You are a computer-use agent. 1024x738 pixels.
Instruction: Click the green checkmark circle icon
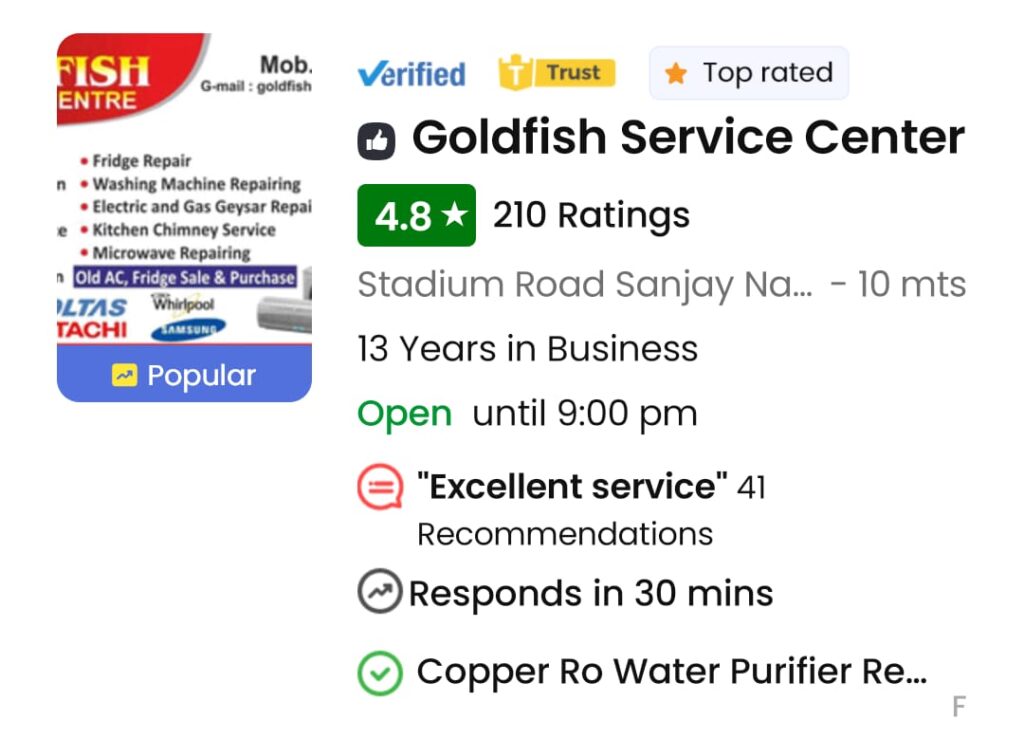coord(380,673)
